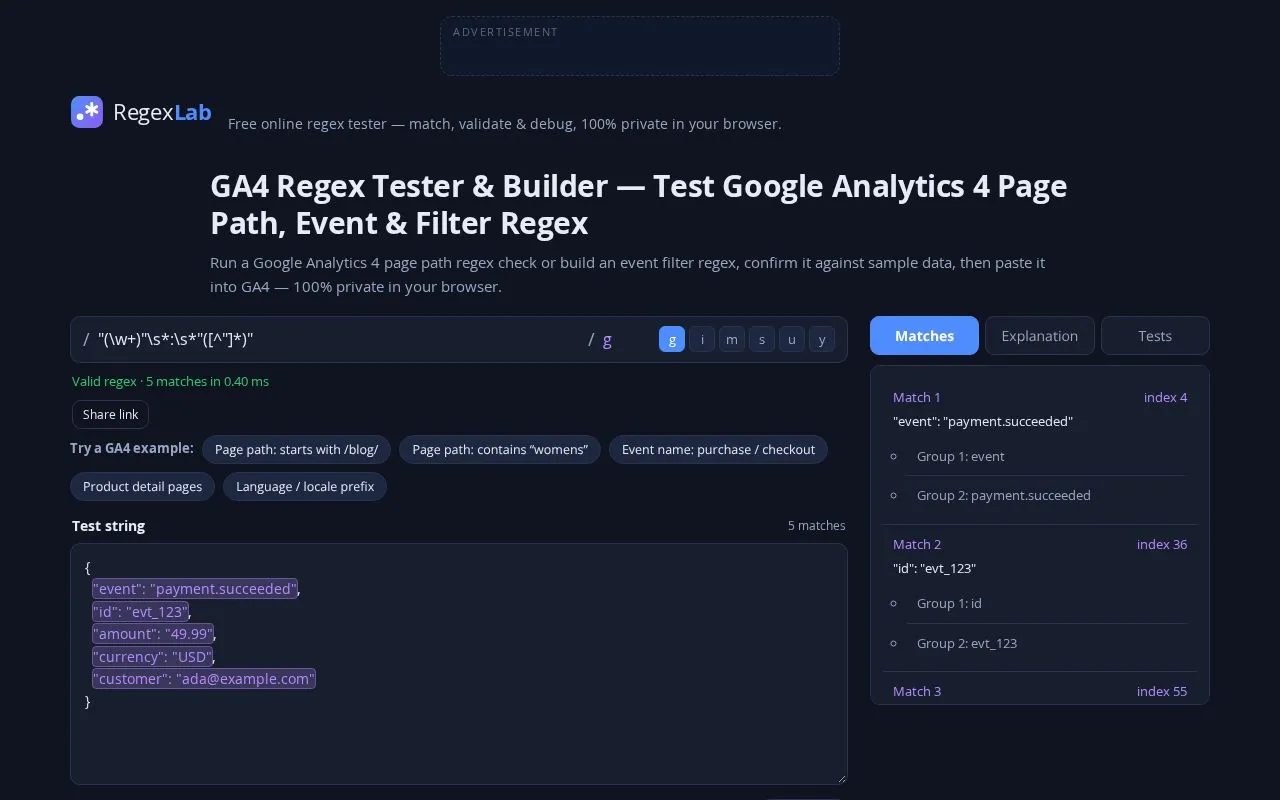Click 'Group 2: payment.succeeded' result row

click(1004, 495)
